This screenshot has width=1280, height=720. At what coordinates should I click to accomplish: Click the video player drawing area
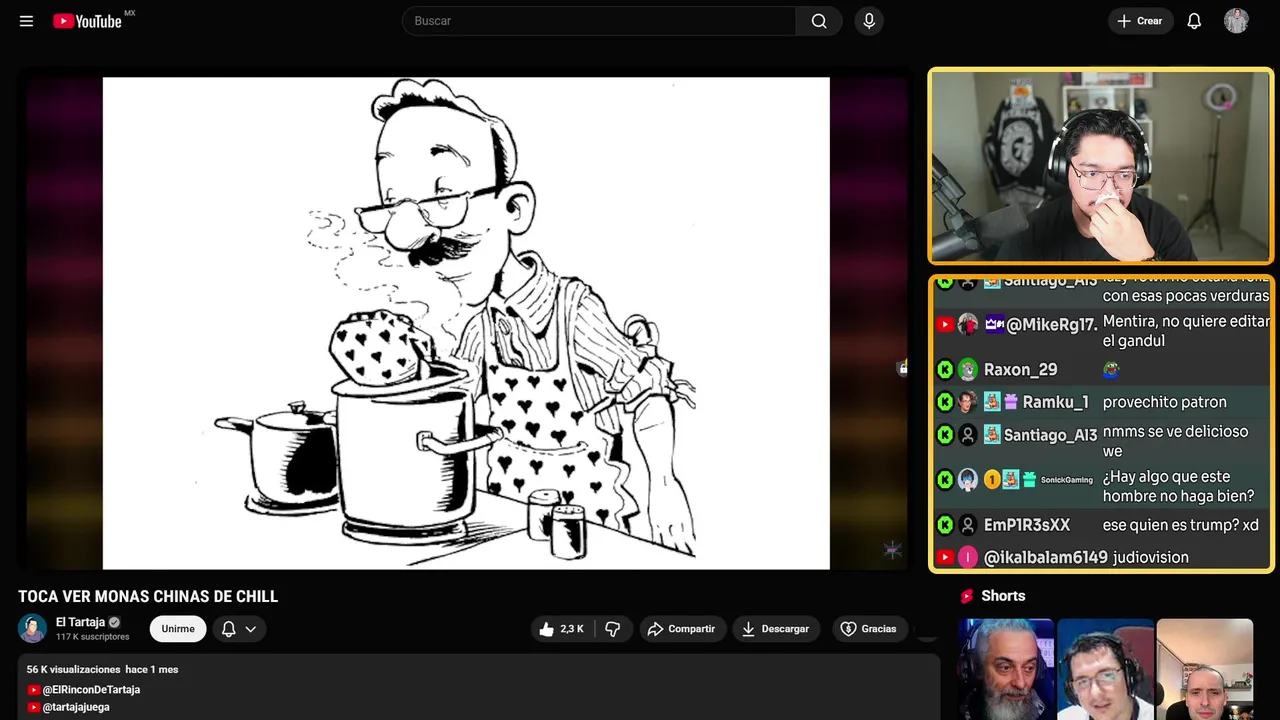(466, 323)
